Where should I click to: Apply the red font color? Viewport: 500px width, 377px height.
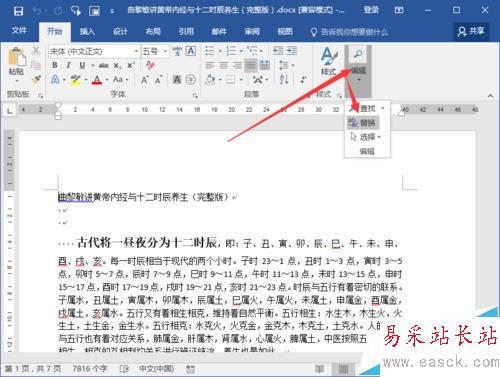[97, 80]
